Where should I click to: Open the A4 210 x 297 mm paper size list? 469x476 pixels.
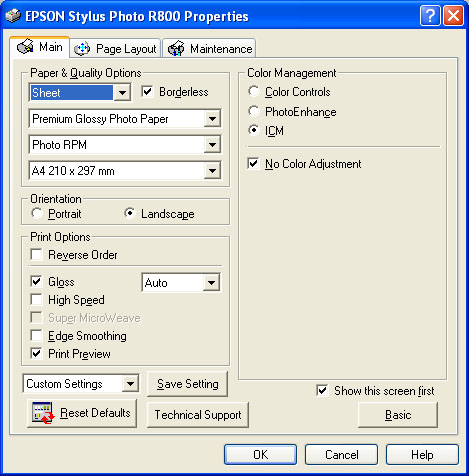coord(212,171)
